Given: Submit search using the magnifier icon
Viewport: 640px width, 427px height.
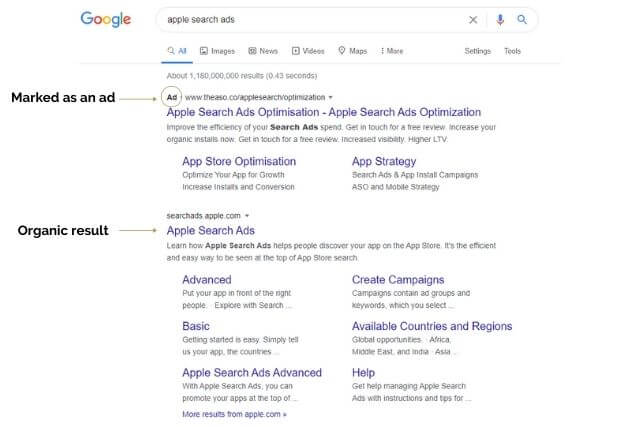Looking at the screenshot, I should tap(522, 19).
